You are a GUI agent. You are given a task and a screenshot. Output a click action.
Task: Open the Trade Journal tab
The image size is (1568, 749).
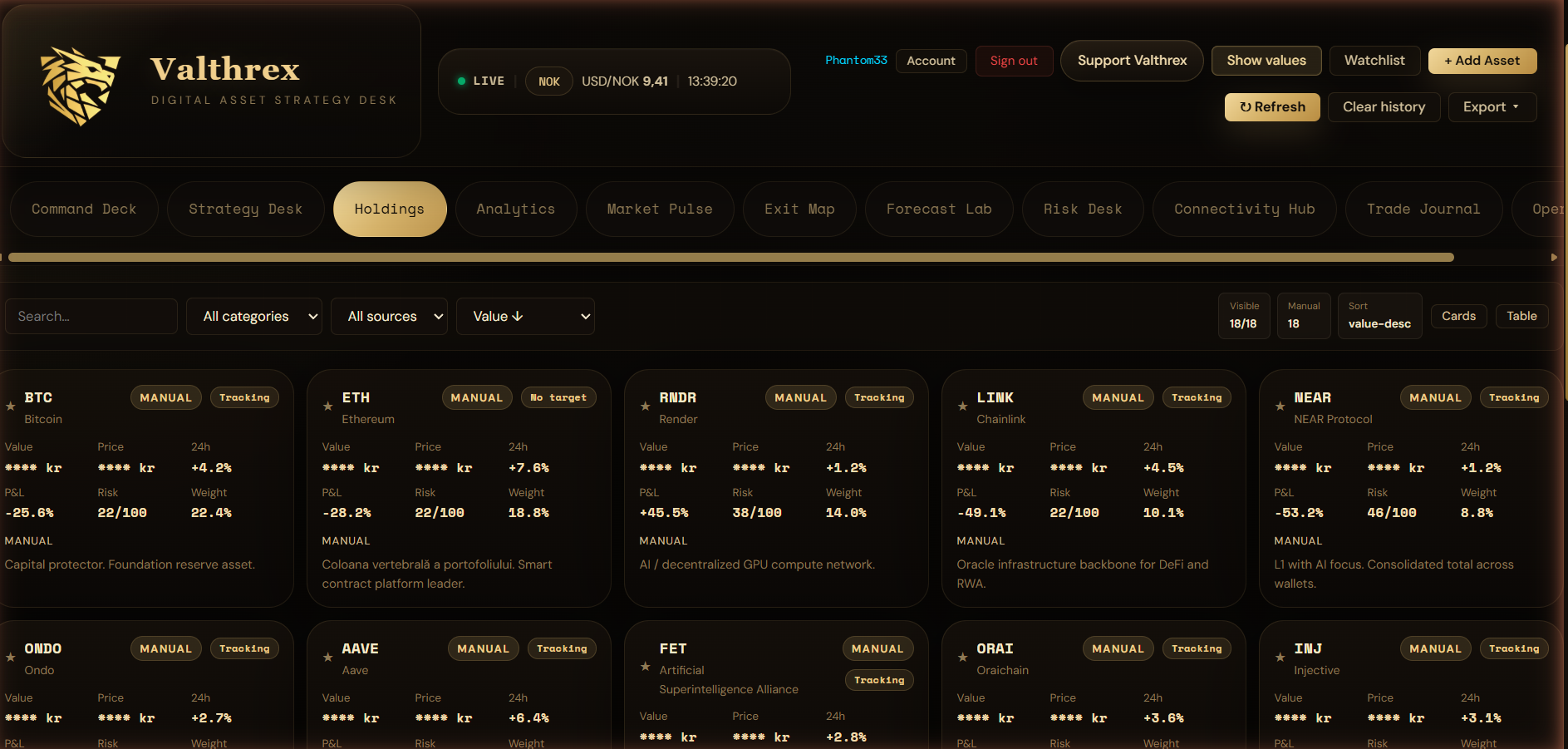click(1423, 209)
